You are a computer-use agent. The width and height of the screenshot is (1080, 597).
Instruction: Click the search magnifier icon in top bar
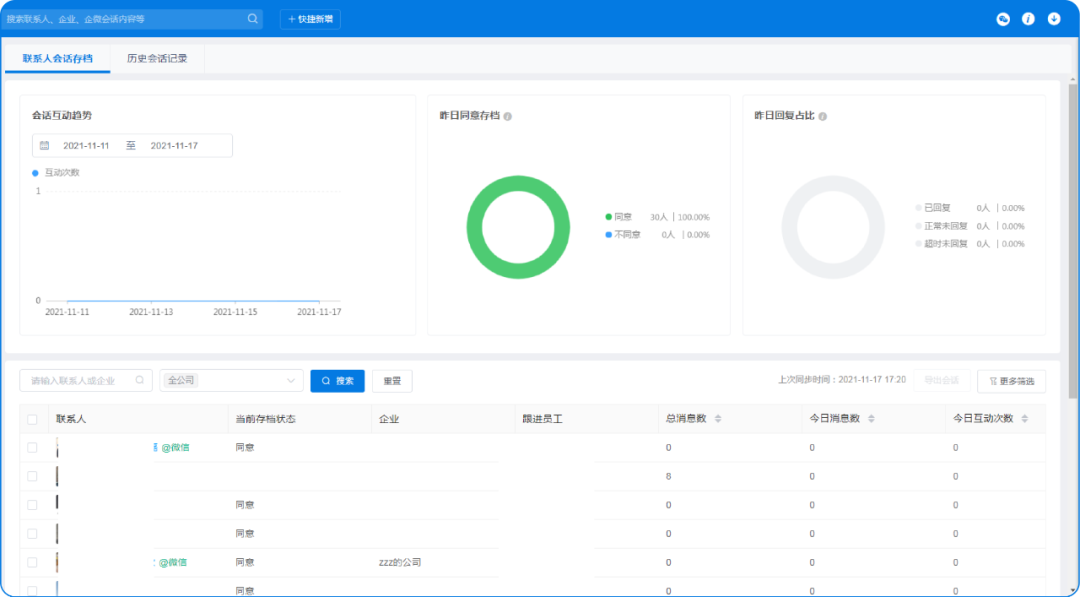pos(253,19)
